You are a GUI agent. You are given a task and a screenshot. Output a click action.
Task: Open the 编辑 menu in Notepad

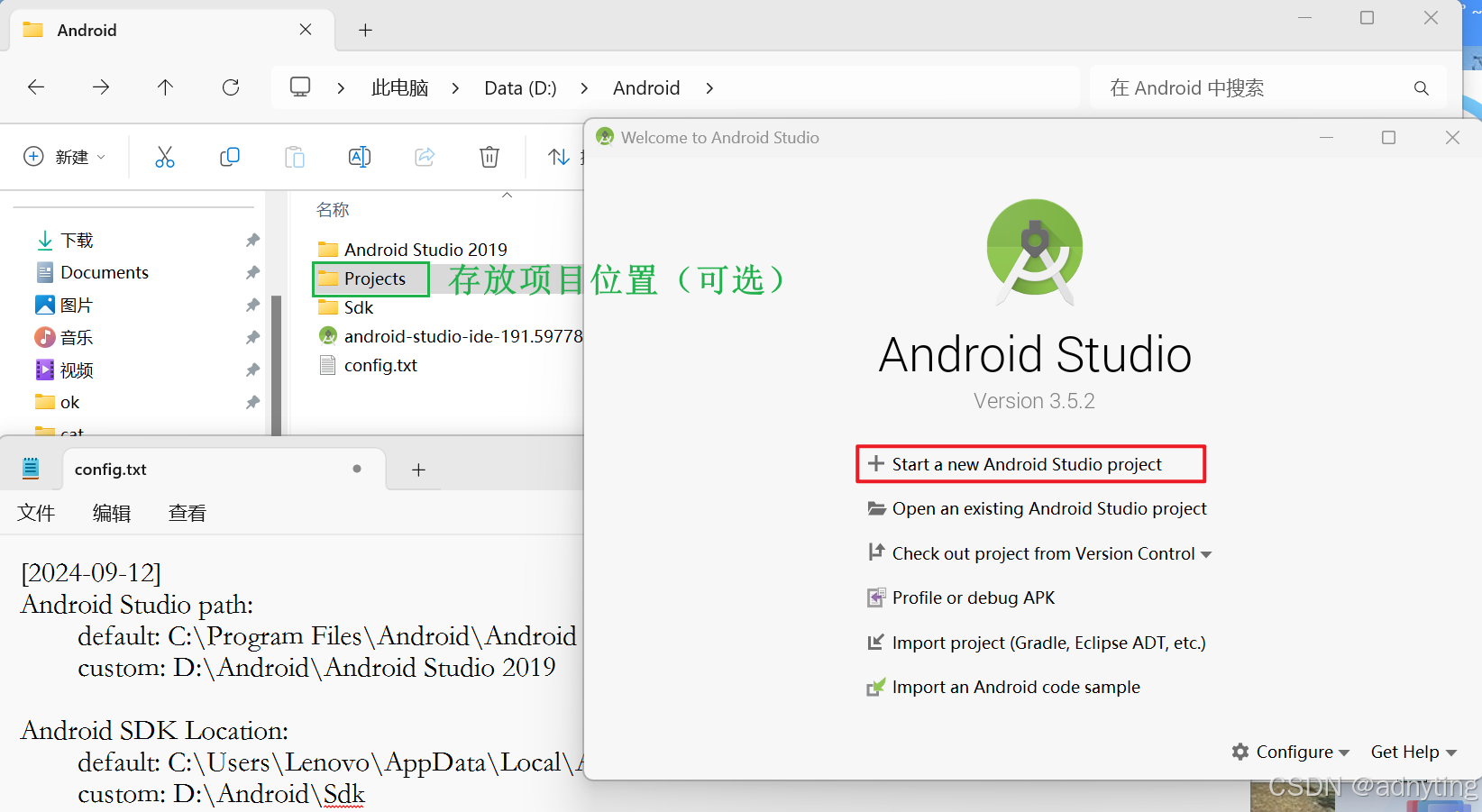112,513
